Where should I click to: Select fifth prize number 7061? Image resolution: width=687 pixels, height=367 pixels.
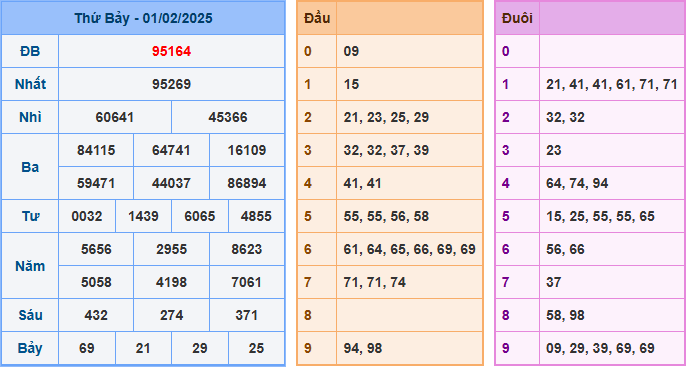pyautogui.click(x=247, y=282)
